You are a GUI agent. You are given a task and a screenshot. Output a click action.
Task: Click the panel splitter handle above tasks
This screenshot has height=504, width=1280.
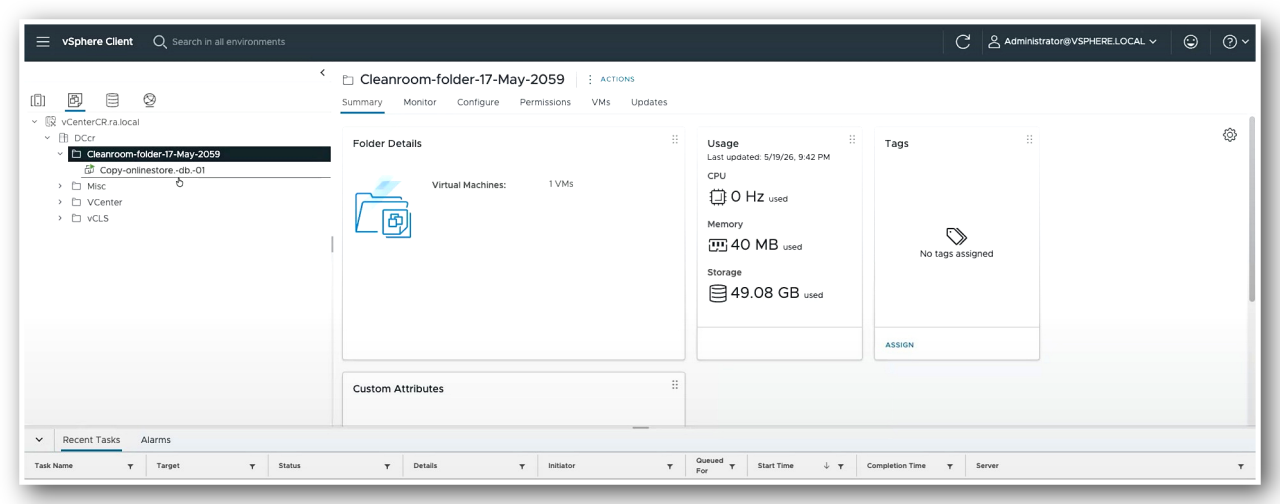(x=640, y=428)
